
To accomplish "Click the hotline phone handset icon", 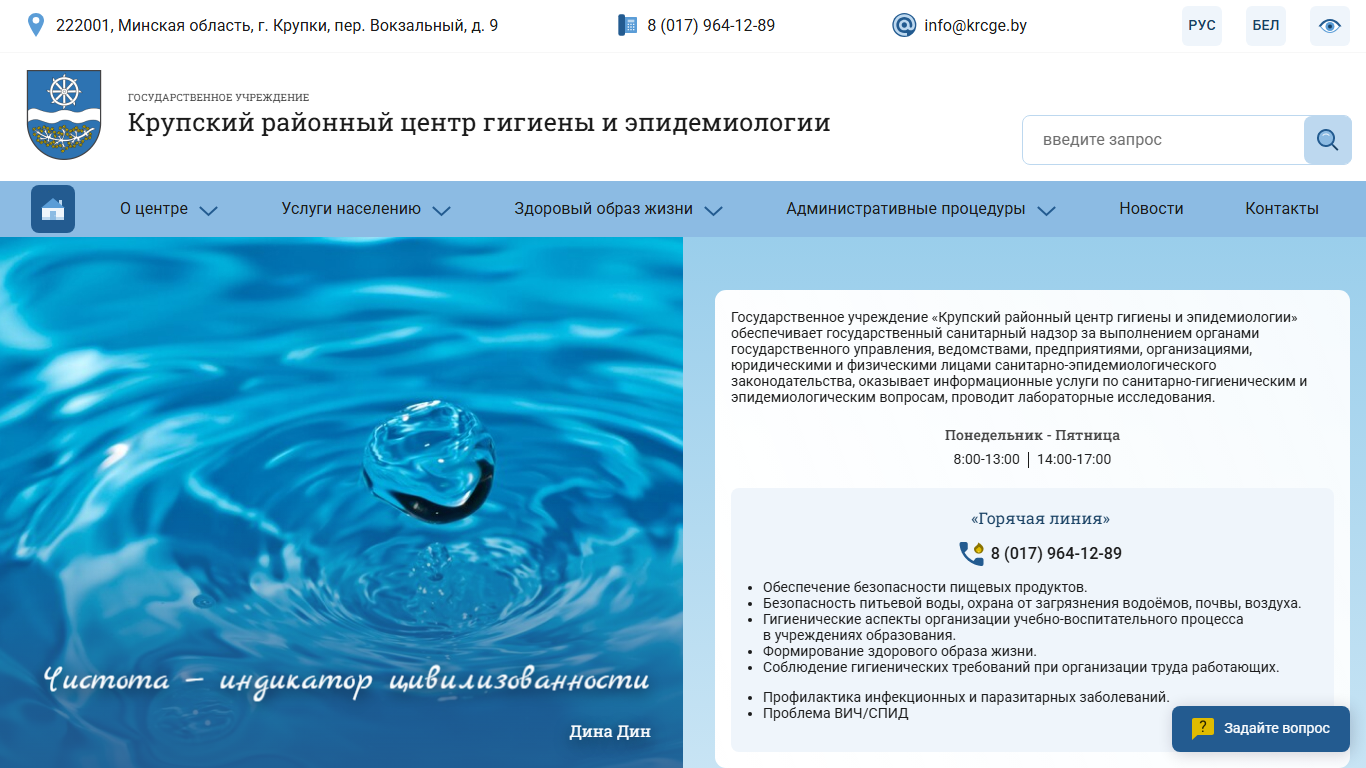I will pyautogui.click(x=971, y=553).
